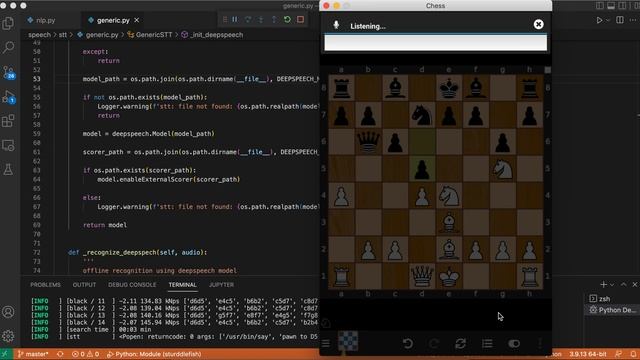640x360 pixels.
Task: Close the generic.py editor tab
Action: click(137, 20)
